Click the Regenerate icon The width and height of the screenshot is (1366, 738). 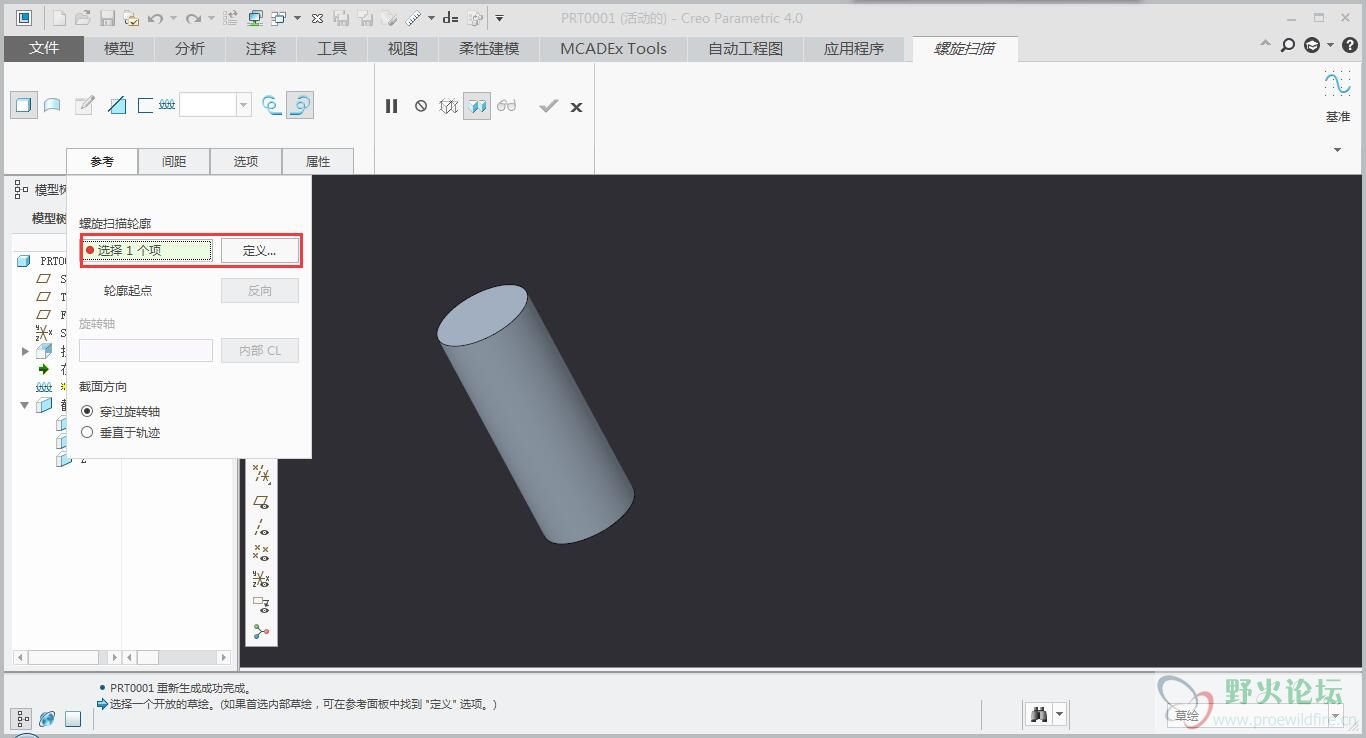[x=231, y=18]
